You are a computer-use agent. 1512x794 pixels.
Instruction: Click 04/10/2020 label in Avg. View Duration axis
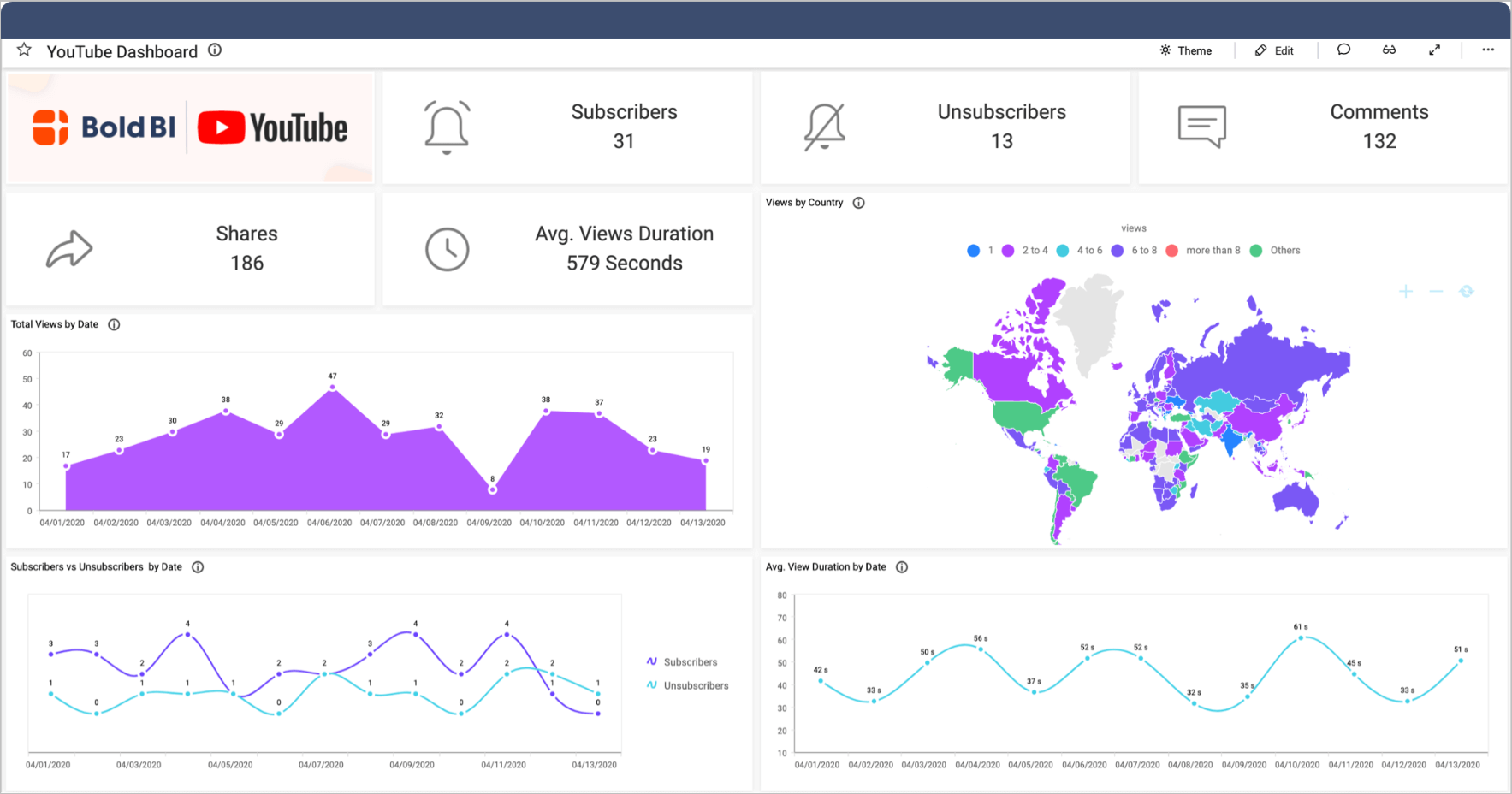1297,765
